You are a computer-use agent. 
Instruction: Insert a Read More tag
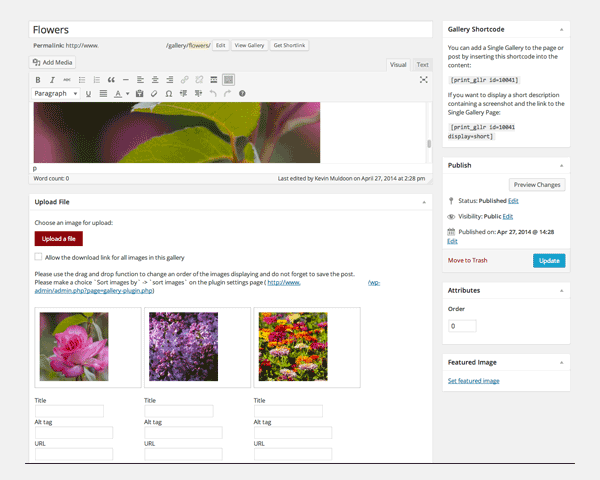click(x=214, y=80)
